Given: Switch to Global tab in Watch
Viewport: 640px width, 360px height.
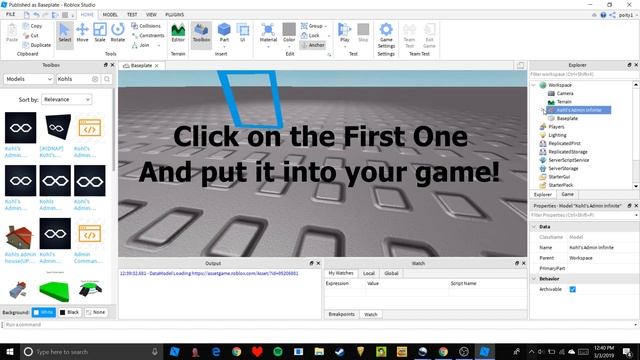Looking at the screenshot, I should (391, 273).
